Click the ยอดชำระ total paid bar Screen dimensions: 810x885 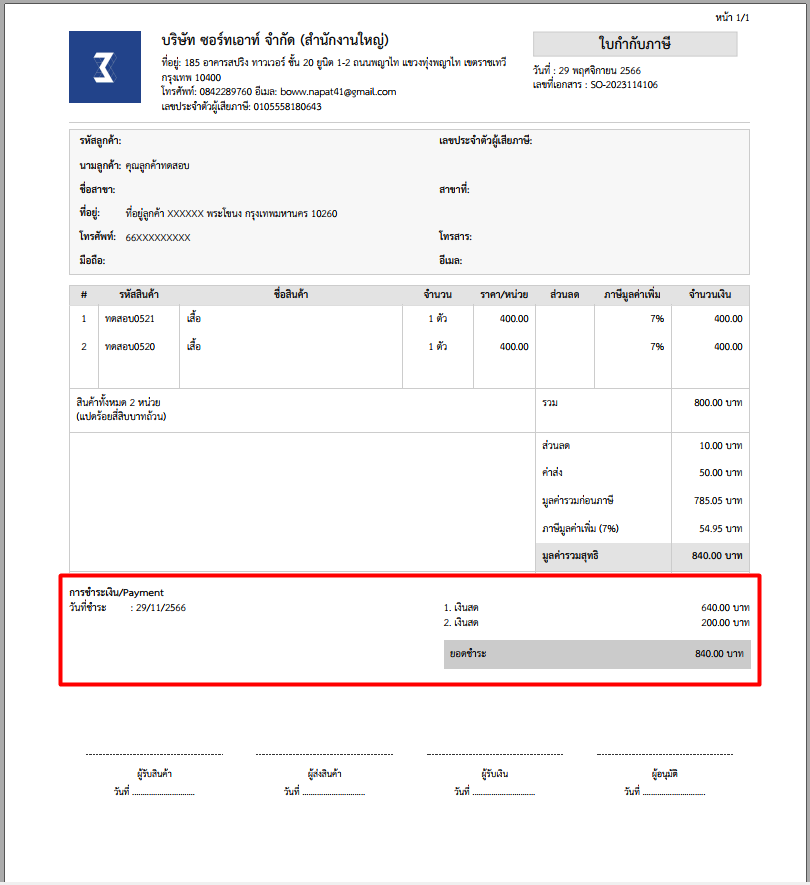[x=596, y=654]
